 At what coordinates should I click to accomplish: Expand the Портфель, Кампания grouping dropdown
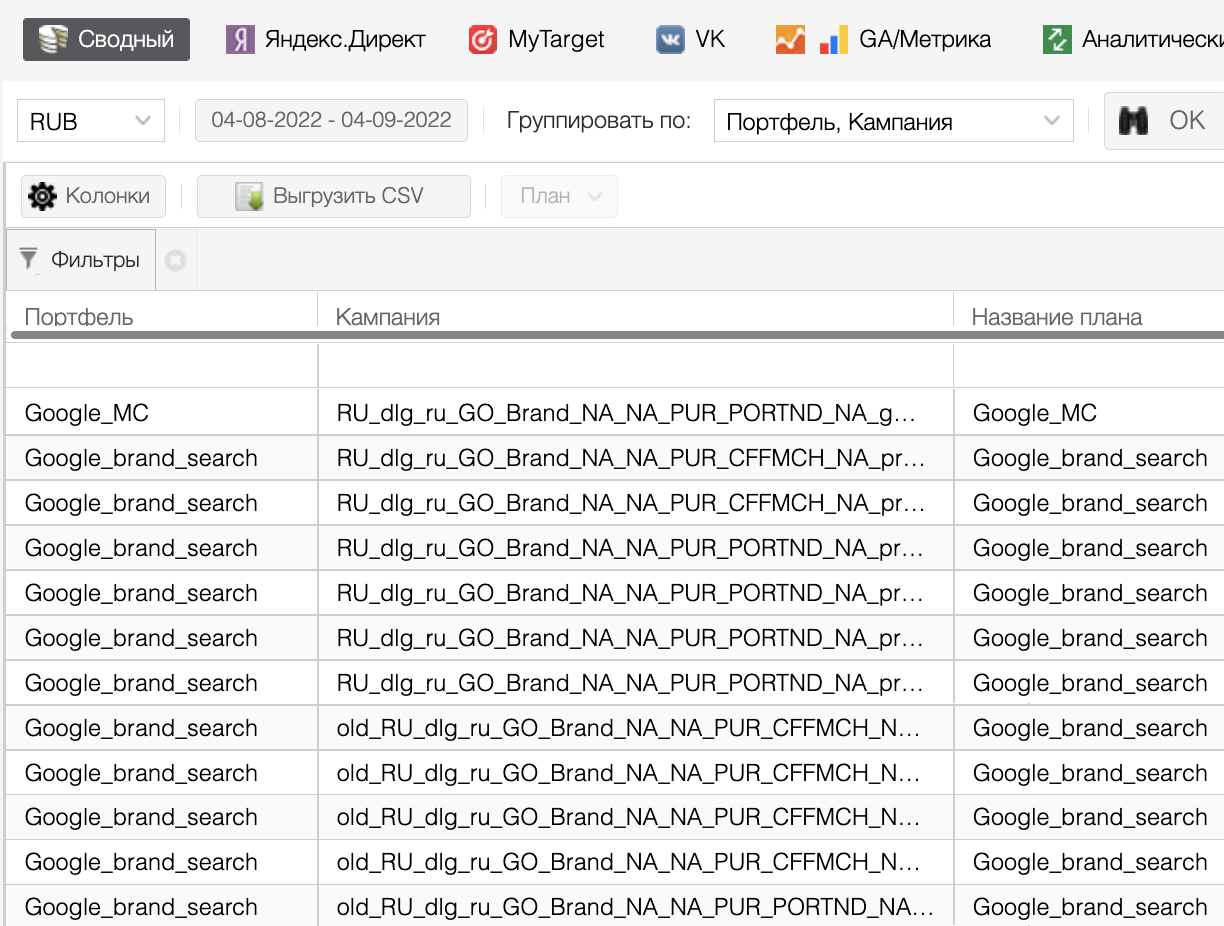click(x=892, y=121)
